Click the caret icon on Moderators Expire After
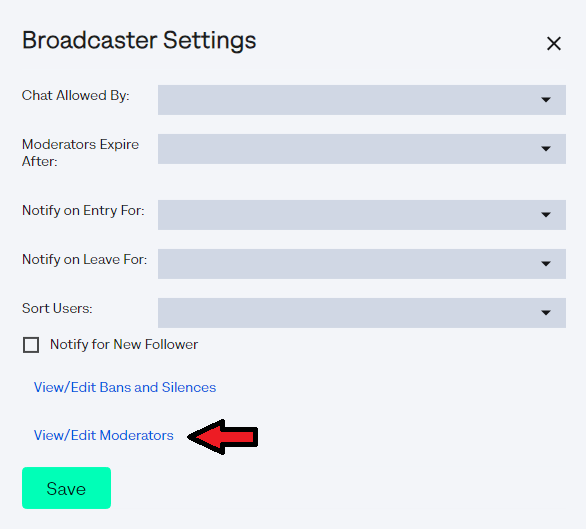Viewport: 586px width, 529px height. tap(546, 149)
